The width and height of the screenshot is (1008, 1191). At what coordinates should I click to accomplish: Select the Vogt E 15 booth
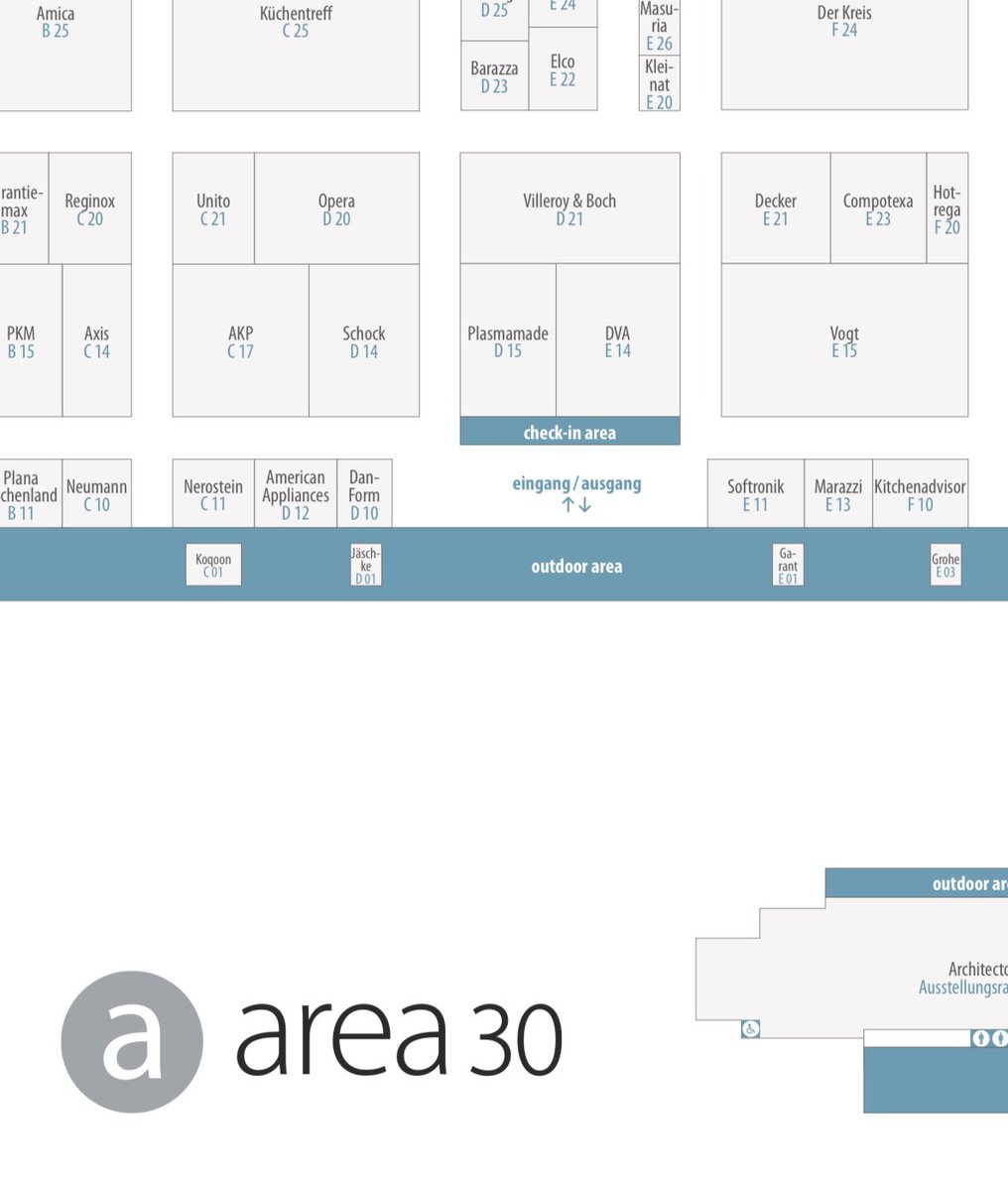[844, 340]
